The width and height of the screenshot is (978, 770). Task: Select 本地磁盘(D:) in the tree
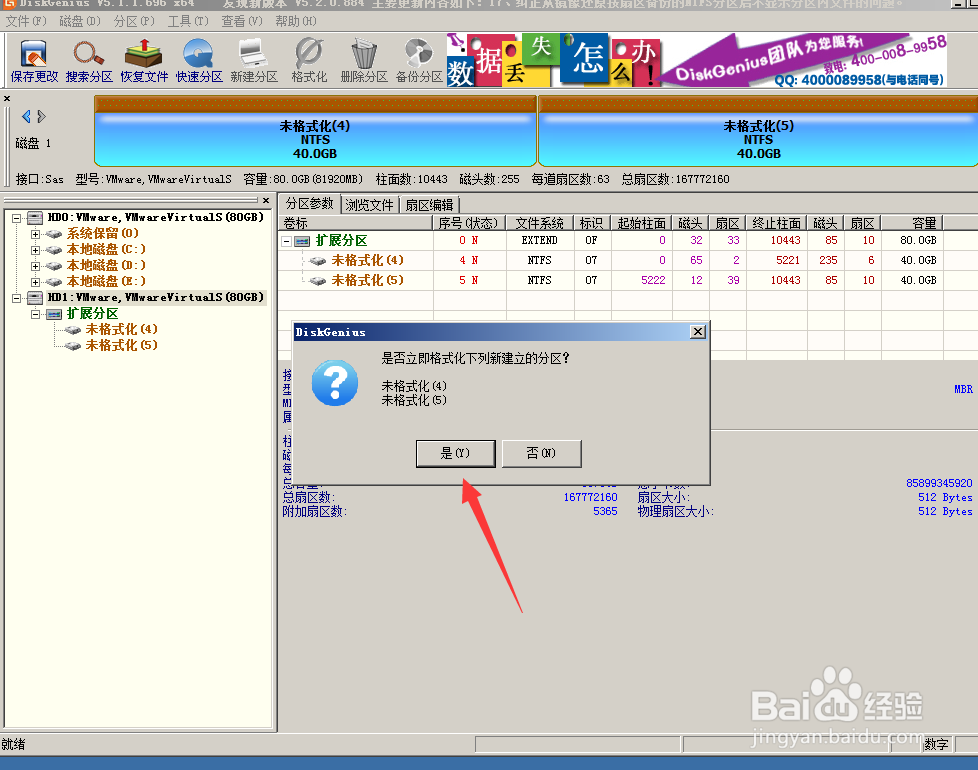[x=106, y=266]
